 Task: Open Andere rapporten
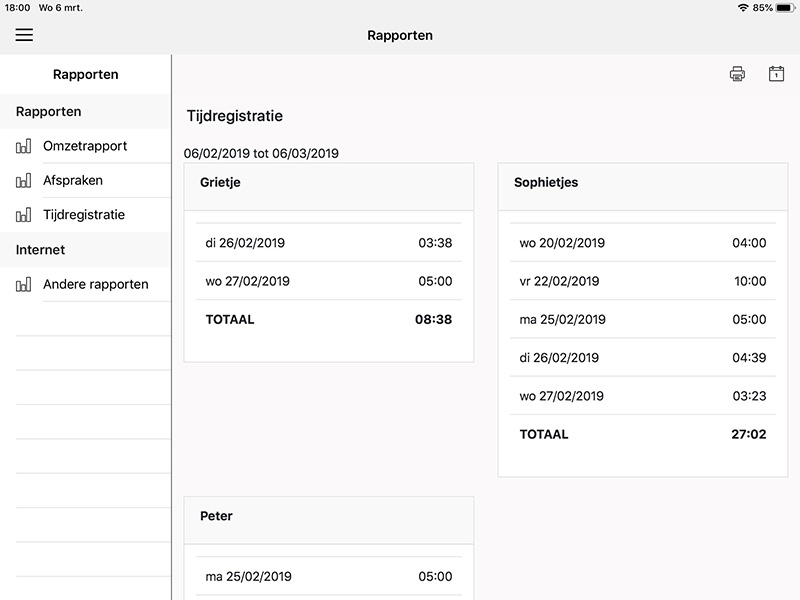click(85, 285)
